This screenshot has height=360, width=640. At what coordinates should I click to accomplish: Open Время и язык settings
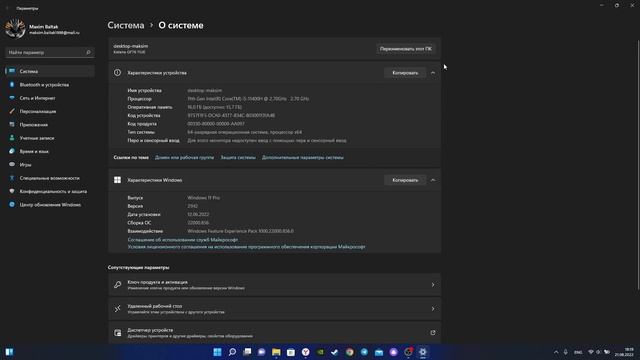34,151
